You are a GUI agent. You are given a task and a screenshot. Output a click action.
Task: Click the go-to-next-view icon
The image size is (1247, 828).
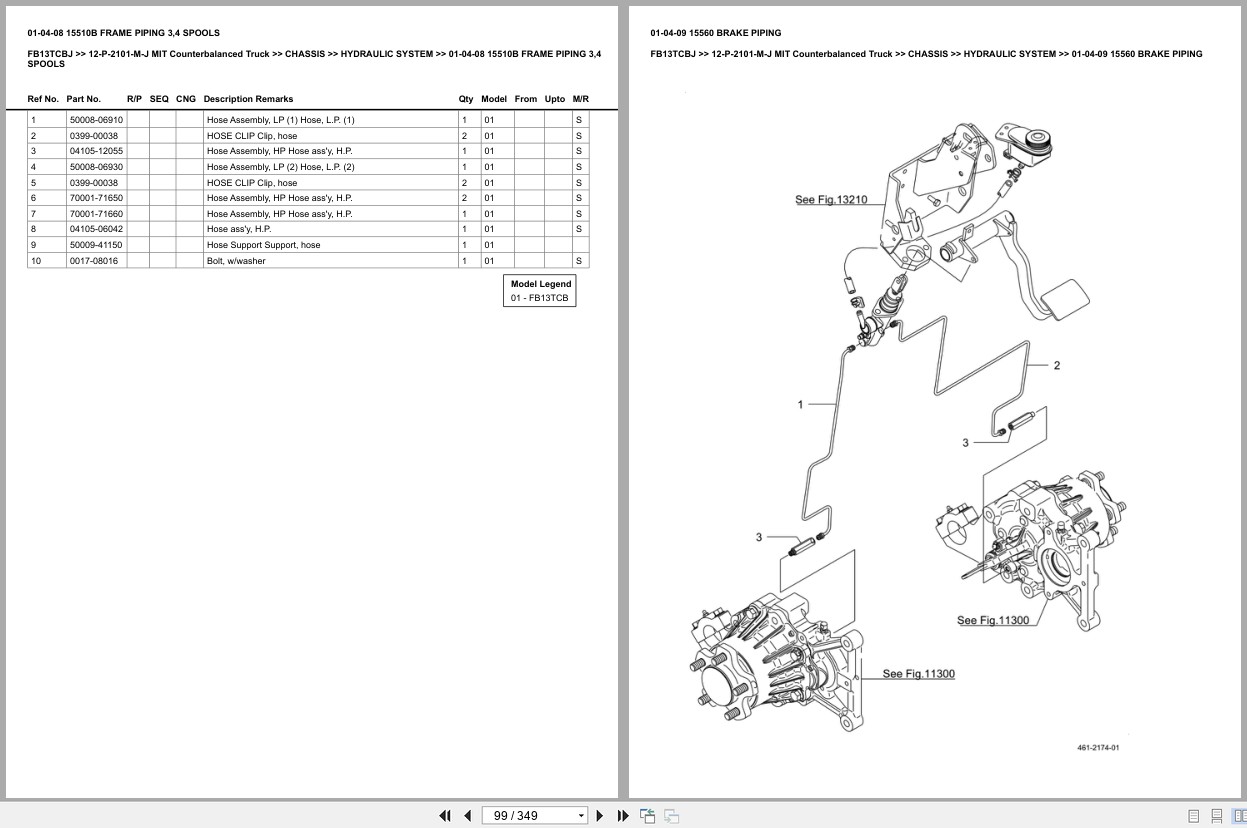[x=671, y=815]
